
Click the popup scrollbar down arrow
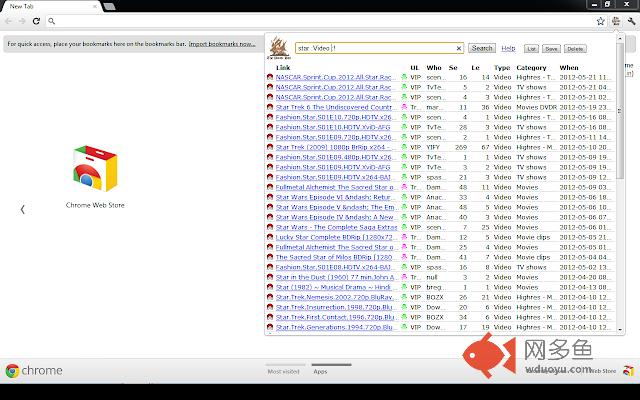click(x=620, y=329)
